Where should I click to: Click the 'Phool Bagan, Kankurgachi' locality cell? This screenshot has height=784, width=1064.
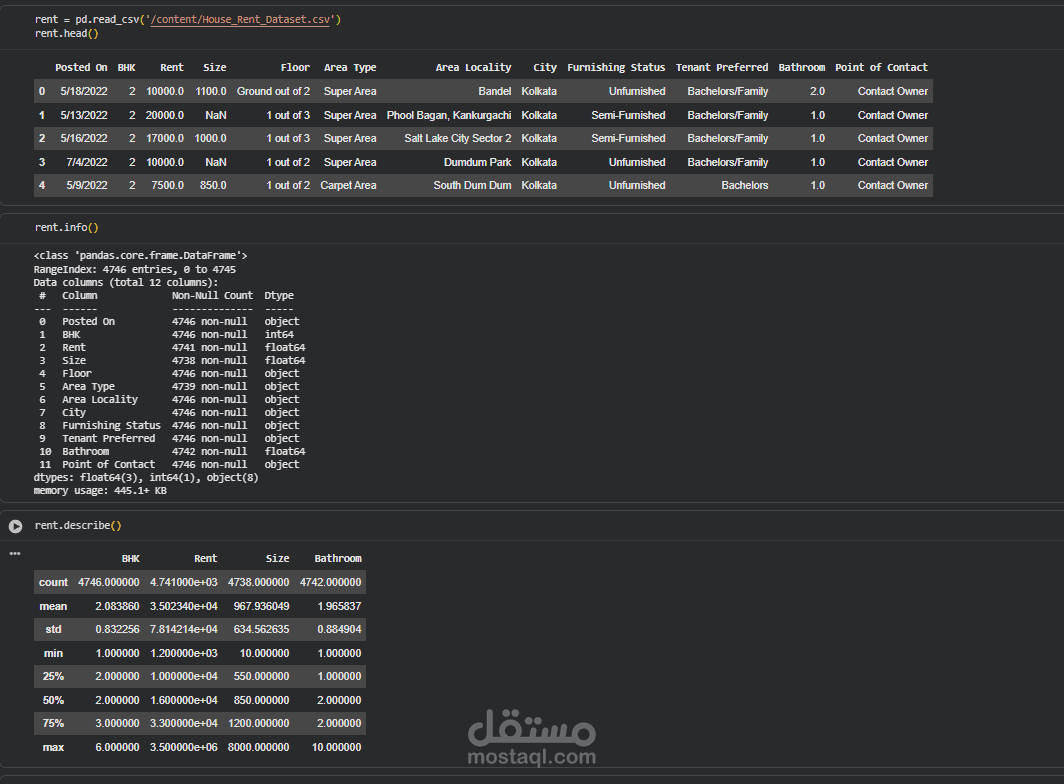point(449,115)
